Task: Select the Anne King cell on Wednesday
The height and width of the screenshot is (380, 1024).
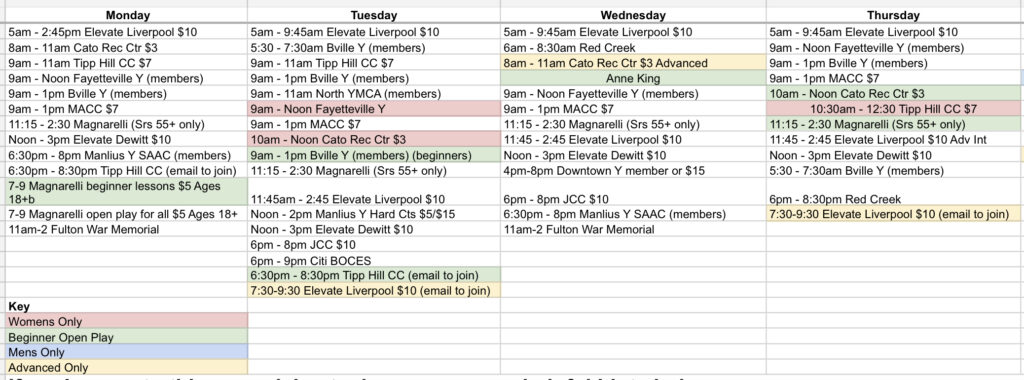Action: point(633,78)
